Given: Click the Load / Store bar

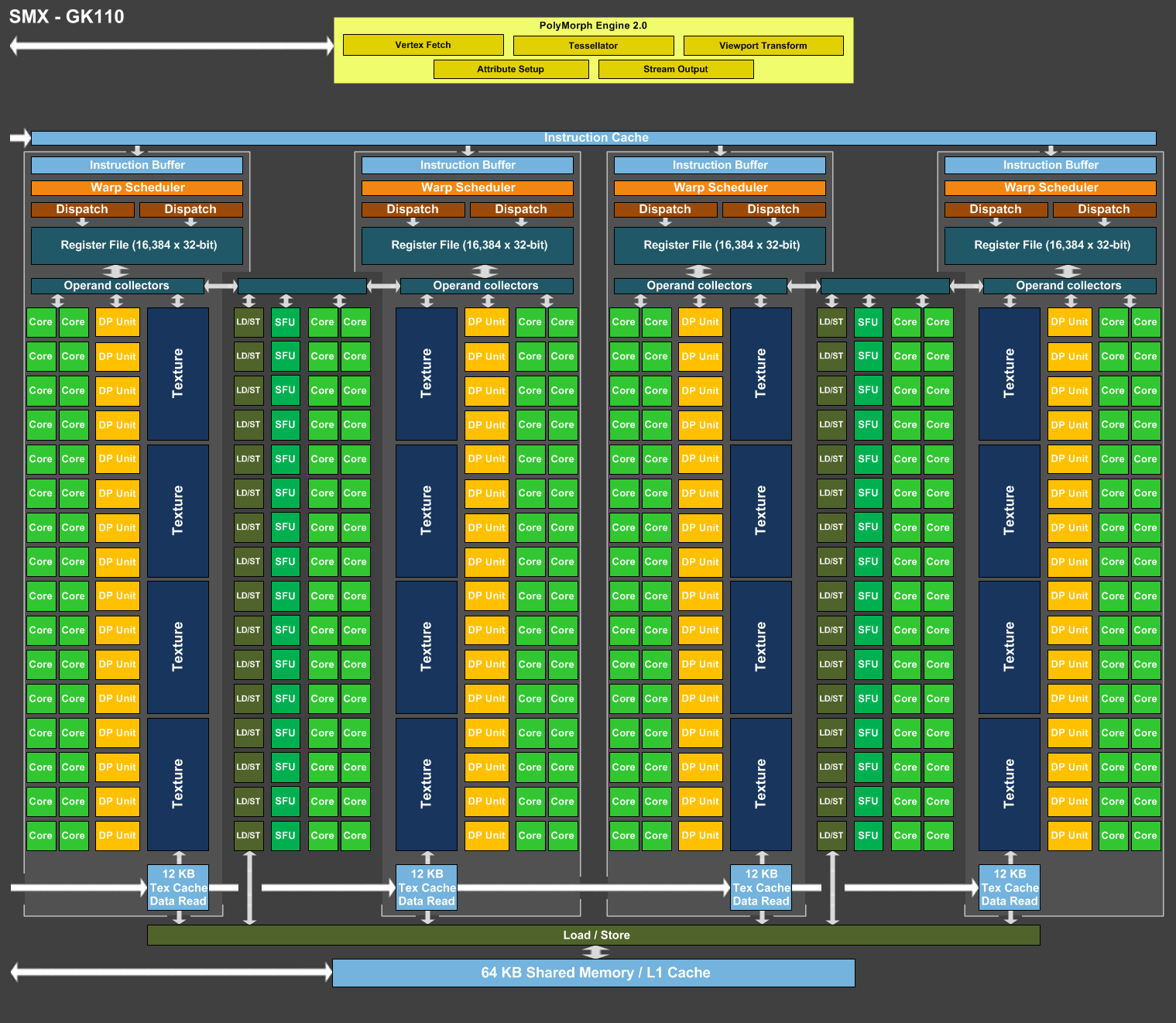Looking at the screenshot, I should pos(594,935).
